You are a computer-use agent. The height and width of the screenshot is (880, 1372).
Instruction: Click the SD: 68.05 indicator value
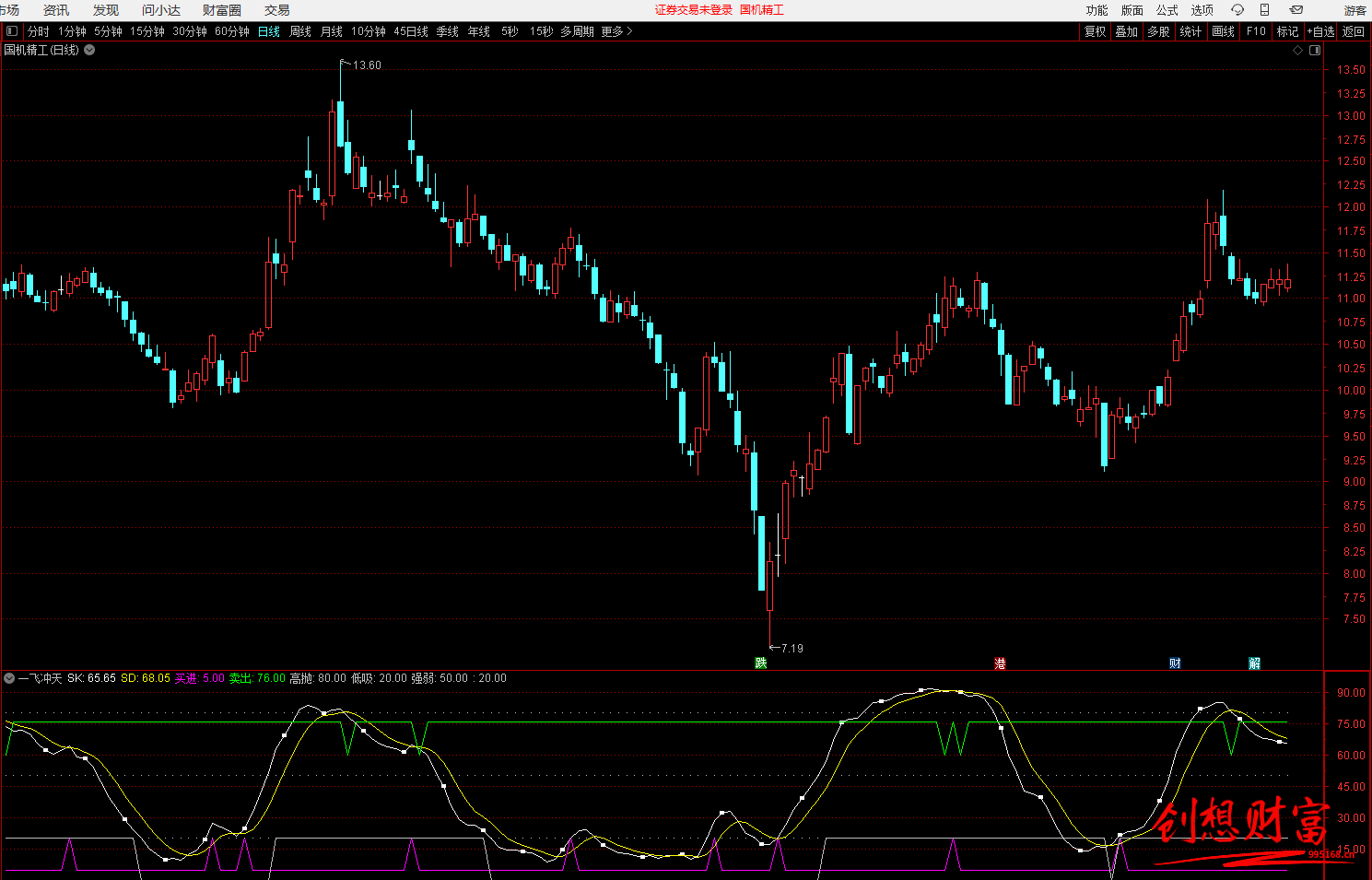146,678
